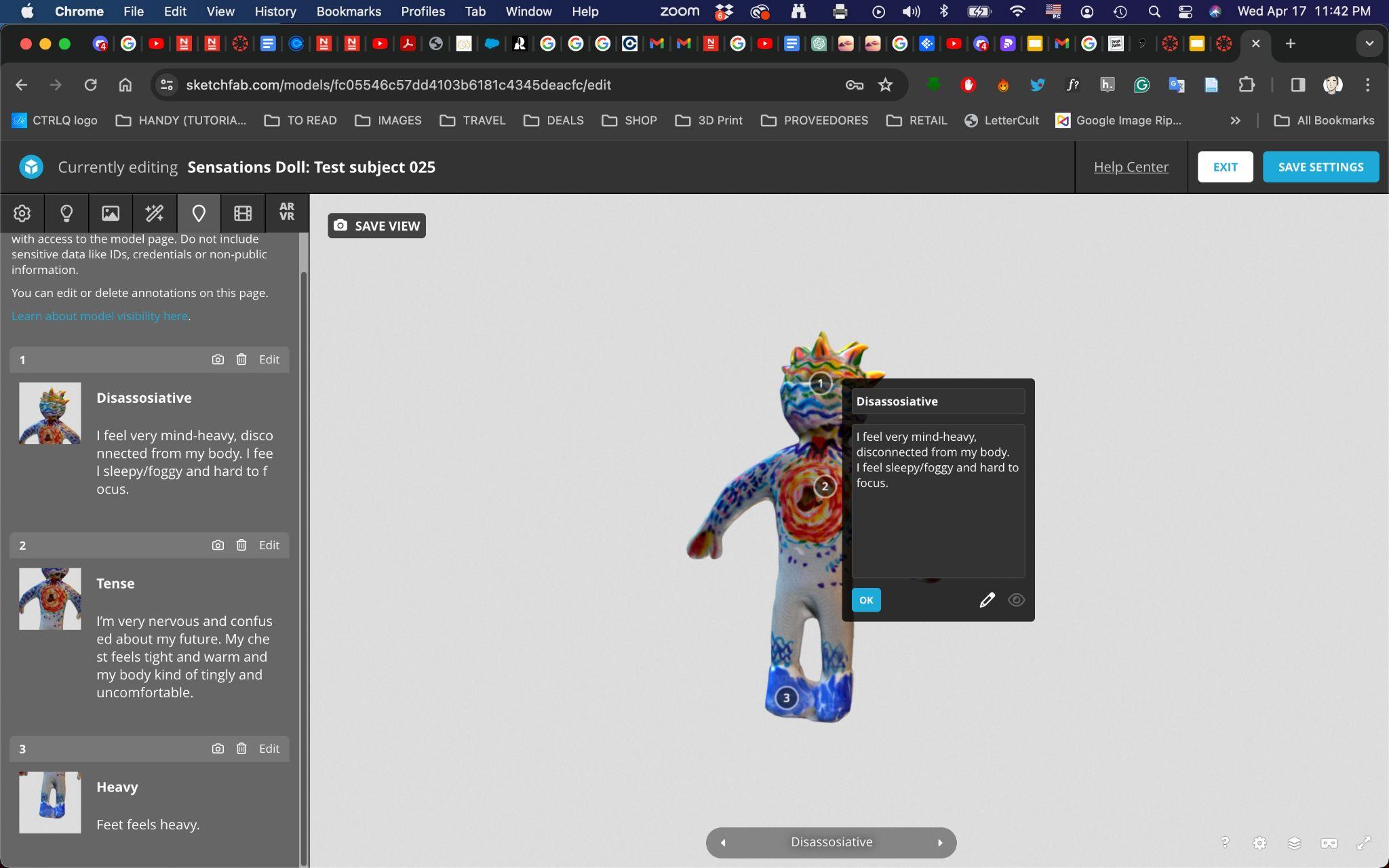This screenshot has width=1389, height=868.
Task: Click SAVE SETTINGS button
Action: click(1320, 167)
